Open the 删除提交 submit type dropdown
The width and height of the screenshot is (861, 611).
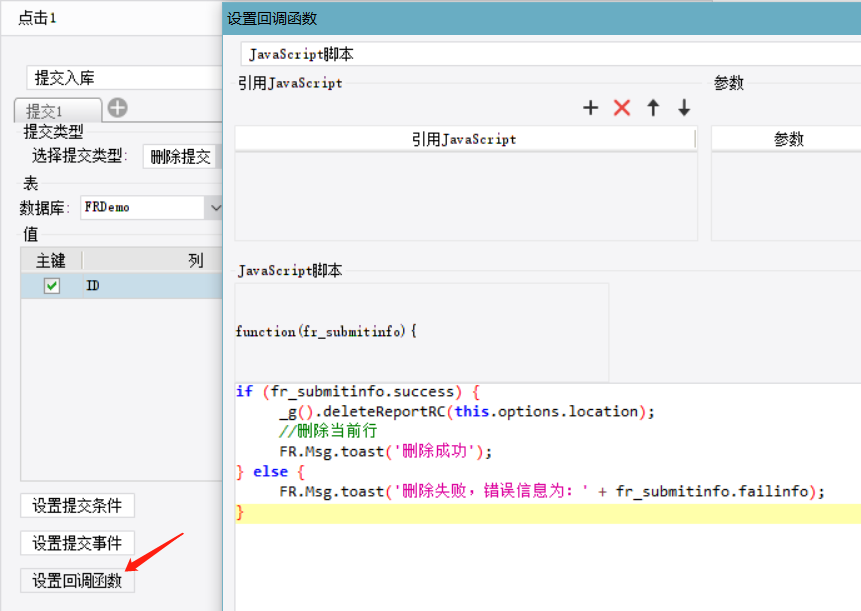(x=182, y=157)
